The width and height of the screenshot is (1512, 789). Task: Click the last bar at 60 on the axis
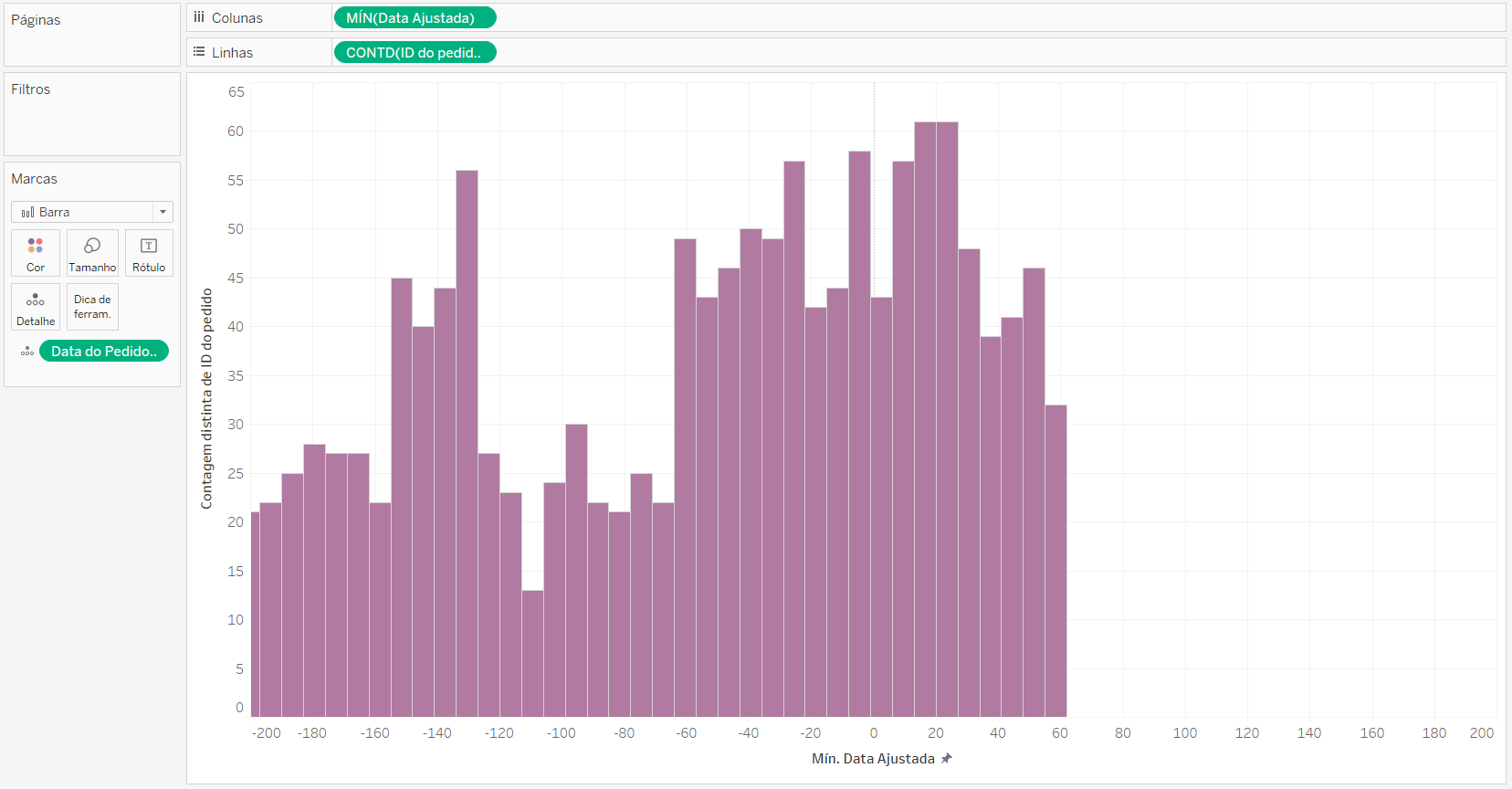tap(1056, 561)
